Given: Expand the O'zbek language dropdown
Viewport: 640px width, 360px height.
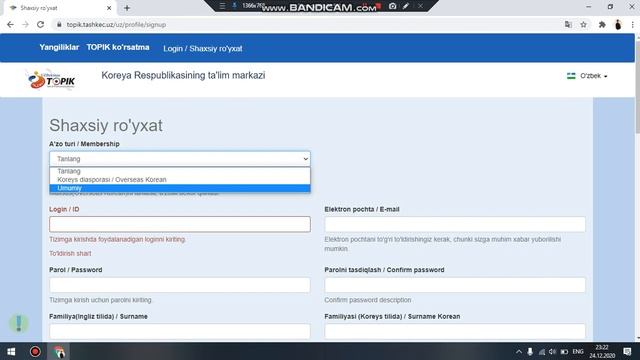Looking at the screenshot, I should click(587, 76).
